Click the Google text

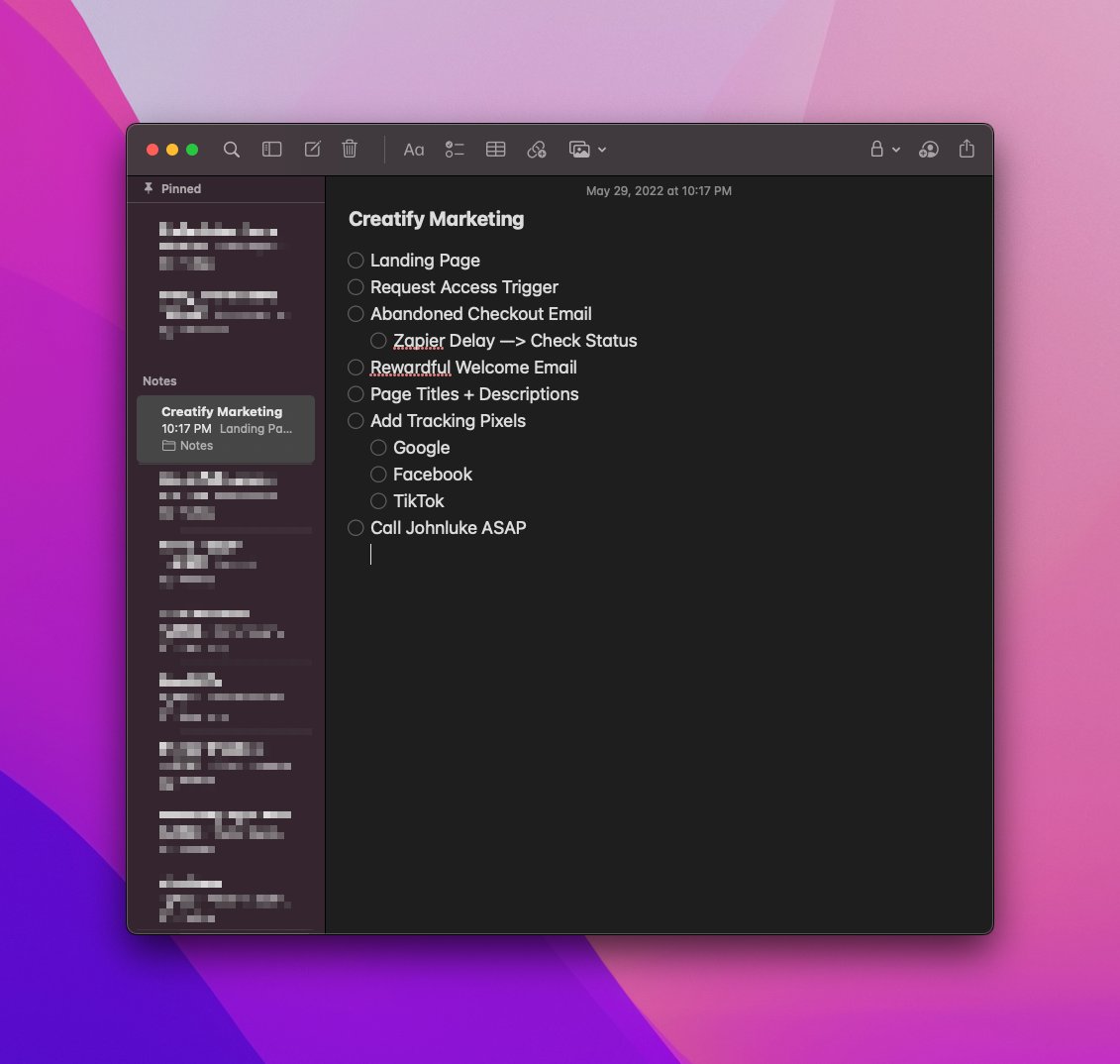coord(422,448)
